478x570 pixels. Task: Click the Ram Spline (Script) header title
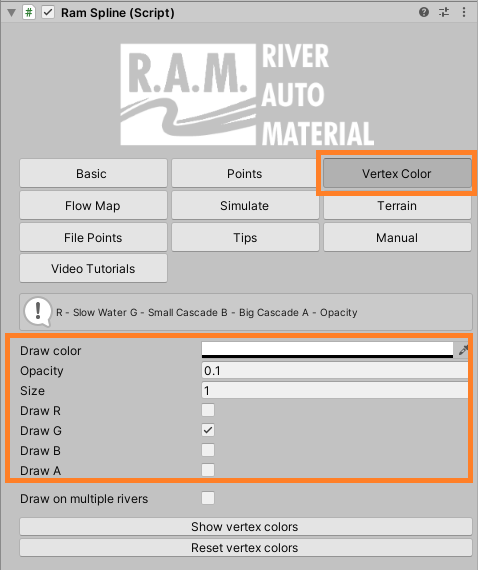[x=117, y=13]
